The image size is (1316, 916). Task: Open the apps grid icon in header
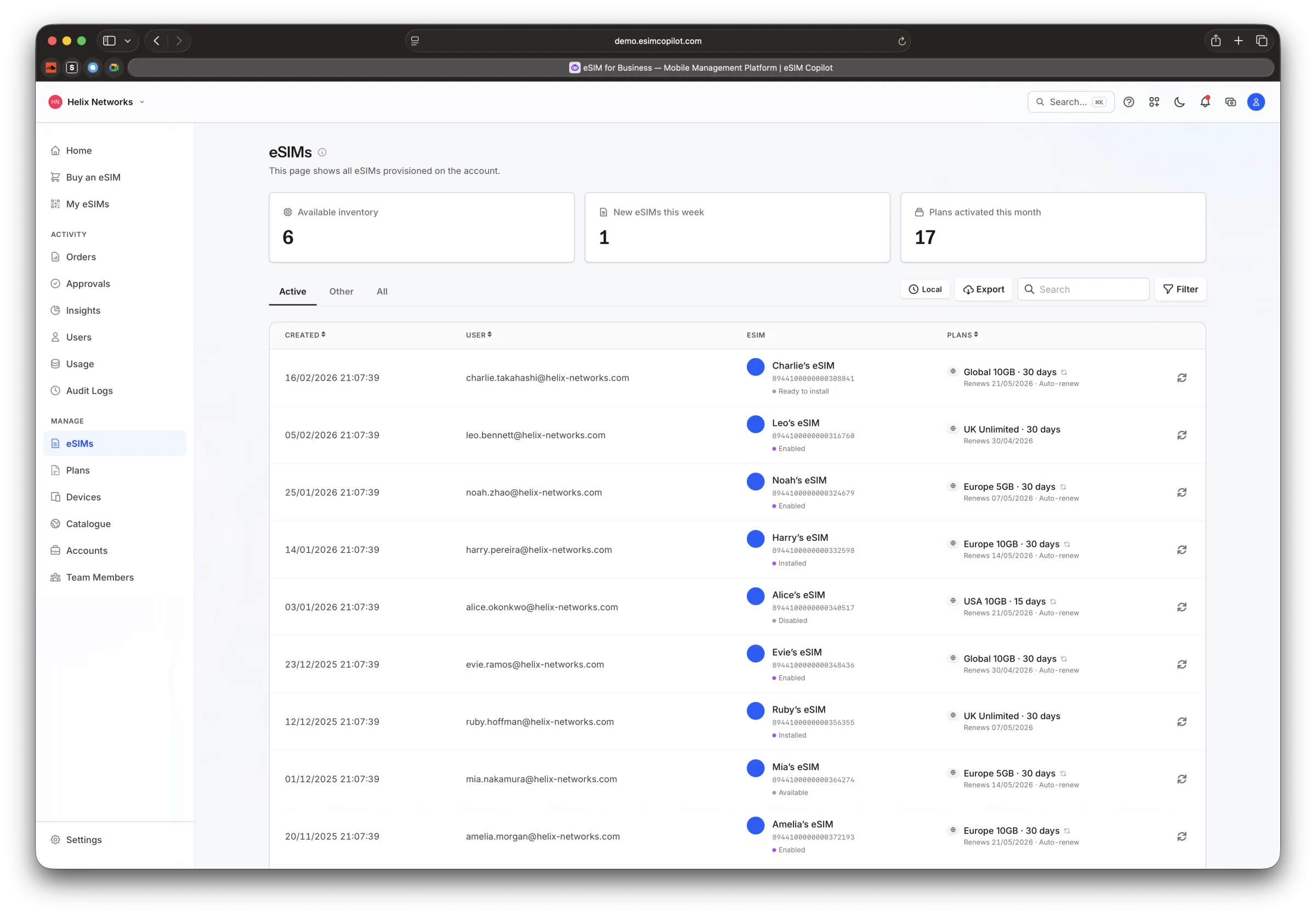click(x=1154, y=102)
